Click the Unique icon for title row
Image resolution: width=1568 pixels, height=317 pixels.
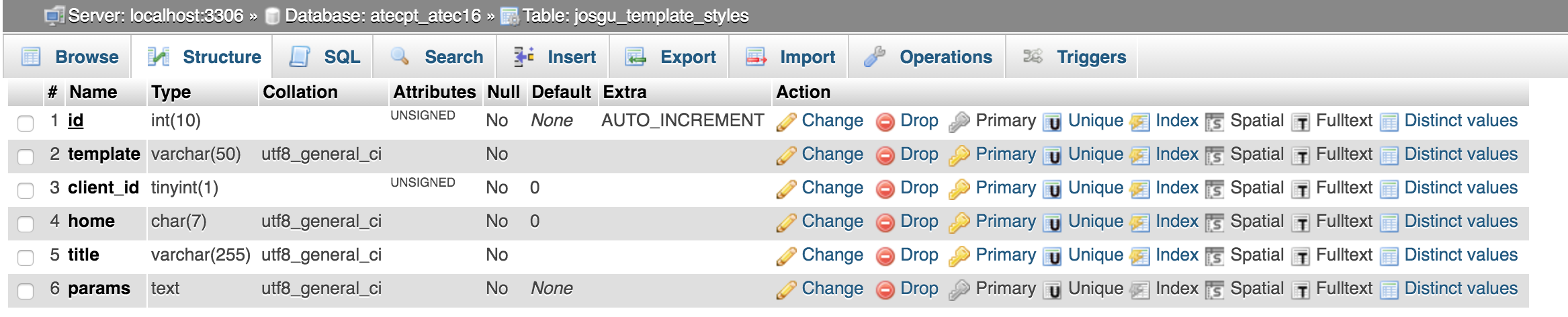point(1052,257)
